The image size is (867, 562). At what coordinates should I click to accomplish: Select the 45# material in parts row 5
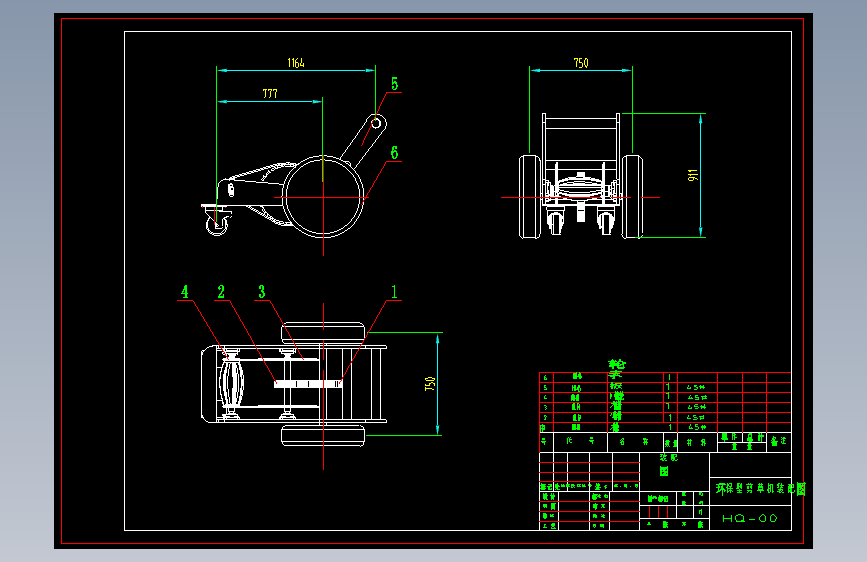tap(696, 387)
